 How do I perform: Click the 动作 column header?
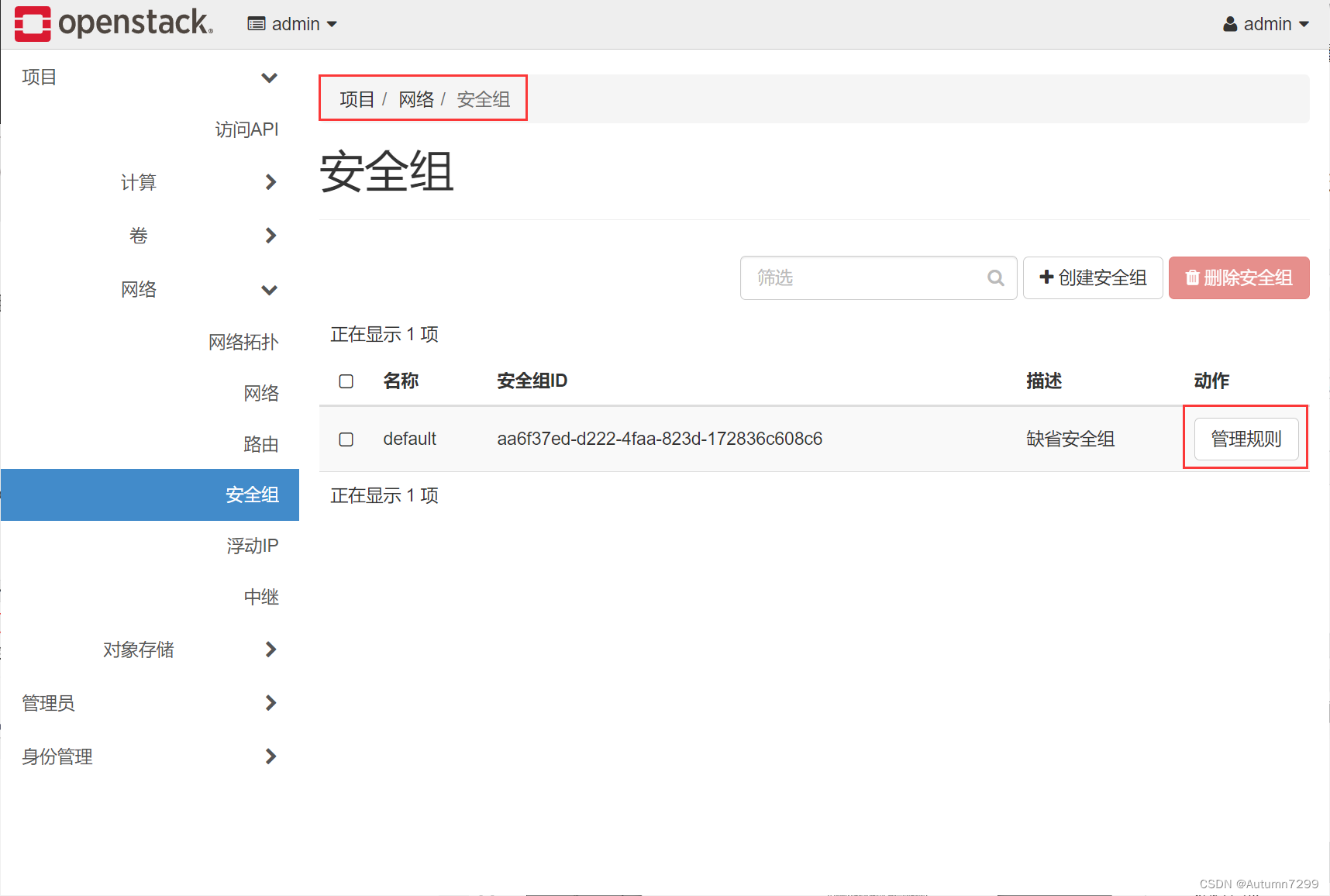click(1211, 381)
